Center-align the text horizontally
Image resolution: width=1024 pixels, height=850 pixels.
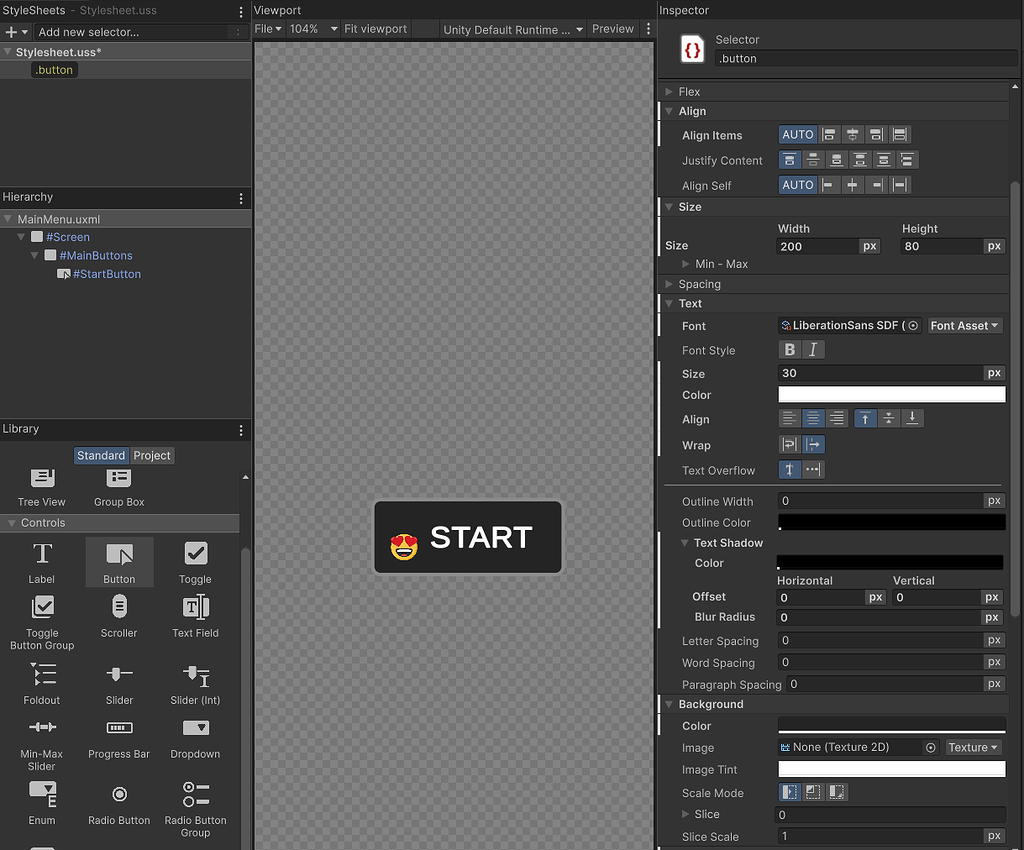point(812,418)
